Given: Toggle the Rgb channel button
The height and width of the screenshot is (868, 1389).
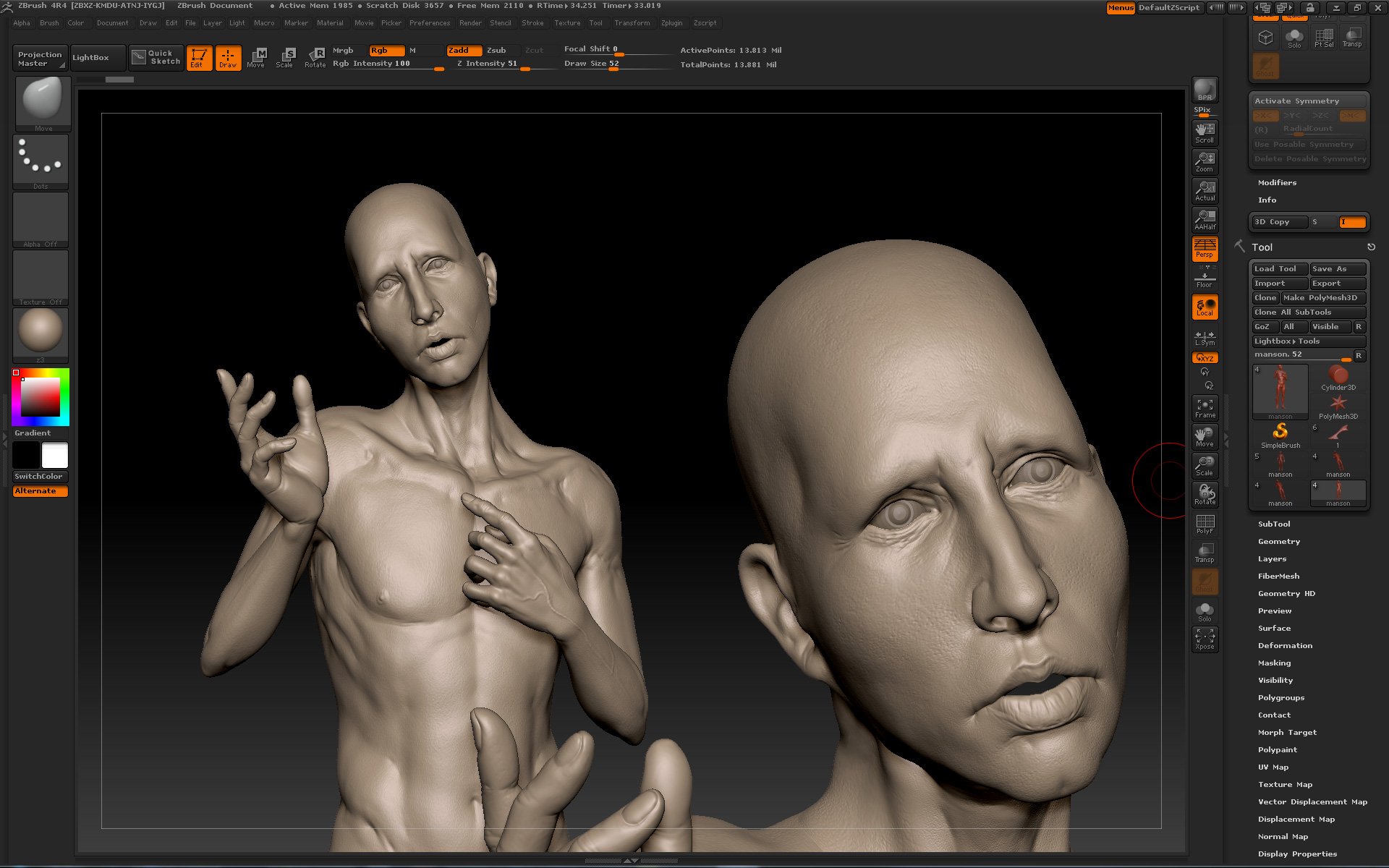Looking at the screenshot, I should click(x=386, y=51).
